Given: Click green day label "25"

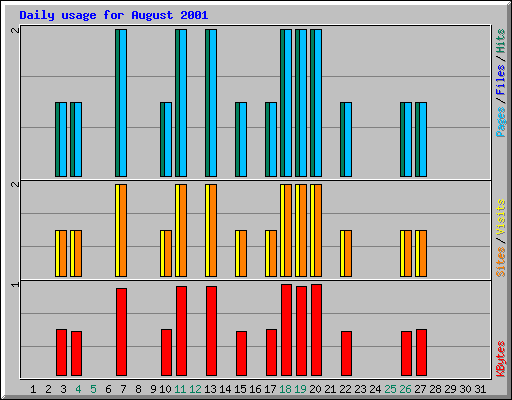Looking at the screenshot, I should tap(390, 389).
